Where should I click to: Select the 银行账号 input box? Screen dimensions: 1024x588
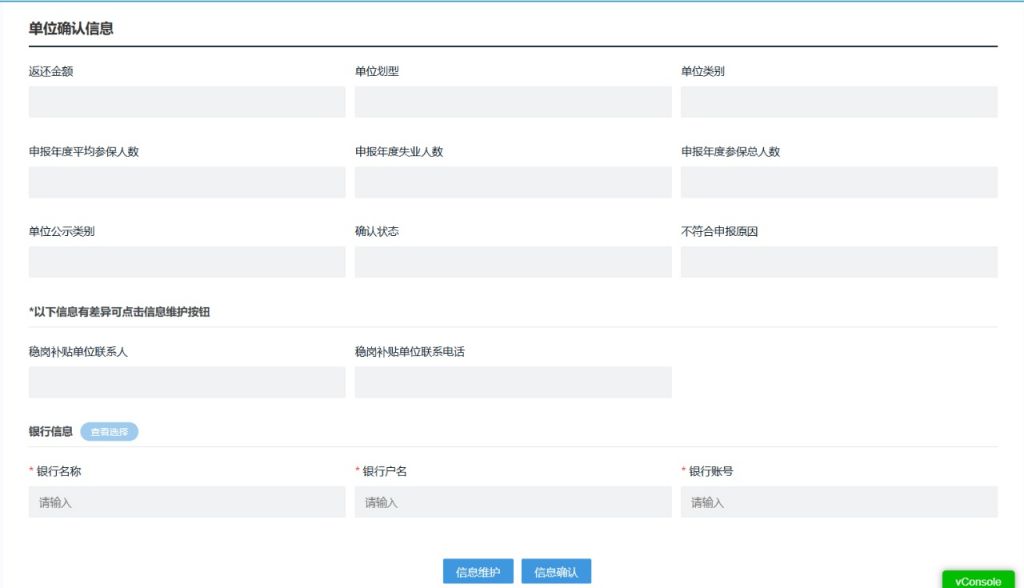[839, 502]
